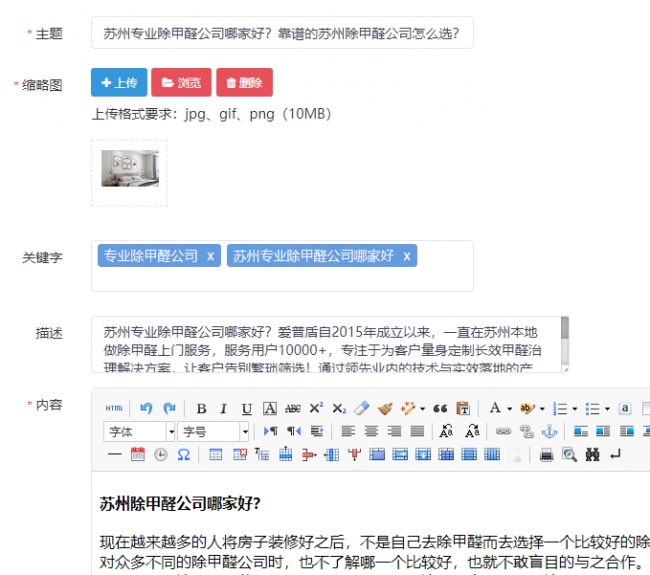
Task: Open the font color dropdown arrow
Action: coord(510,409)
